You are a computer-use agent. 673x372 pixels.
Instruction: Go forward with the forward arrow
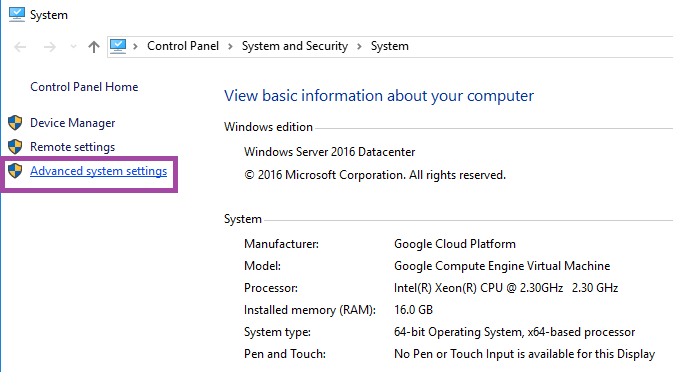point(50,46)
